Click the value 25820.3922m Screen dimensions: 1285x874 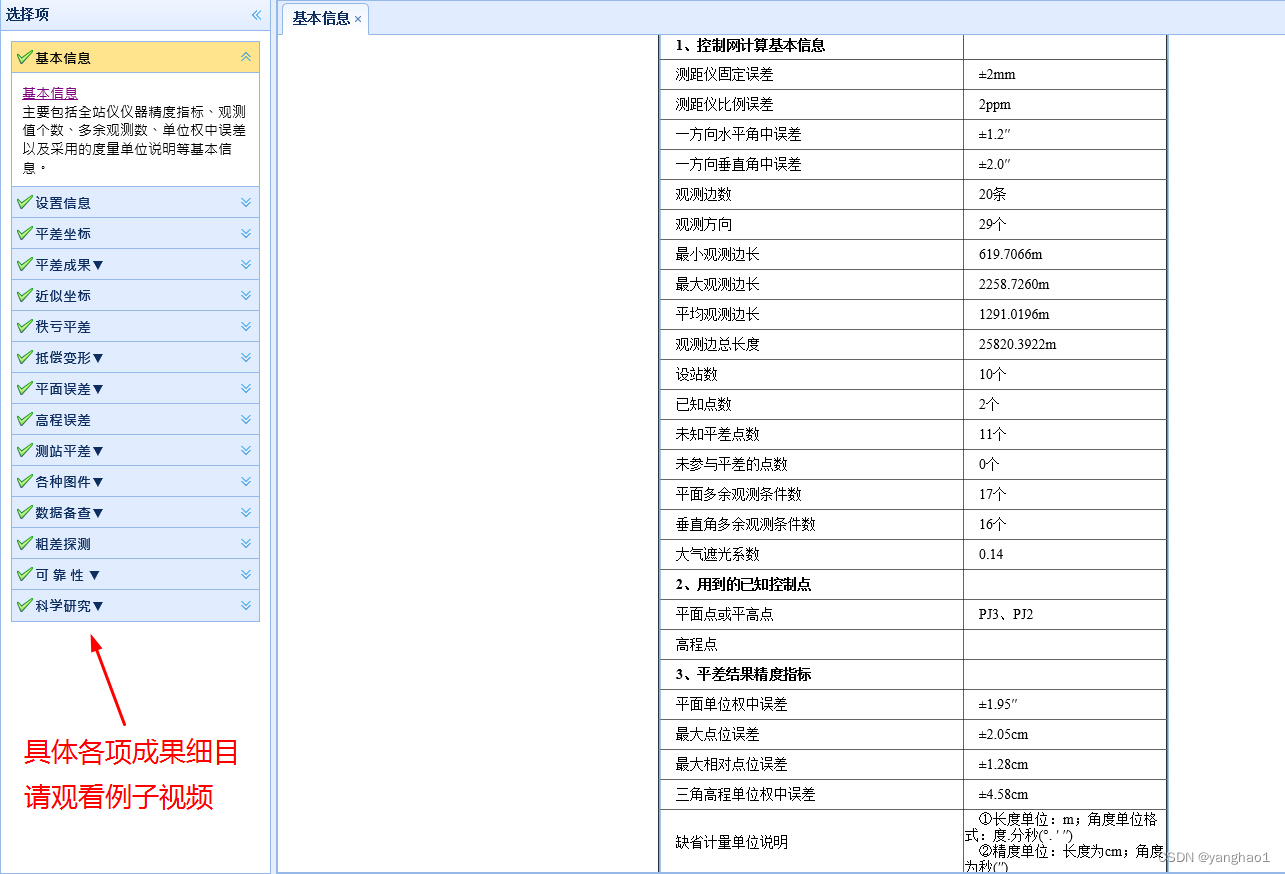[1017, 345]
